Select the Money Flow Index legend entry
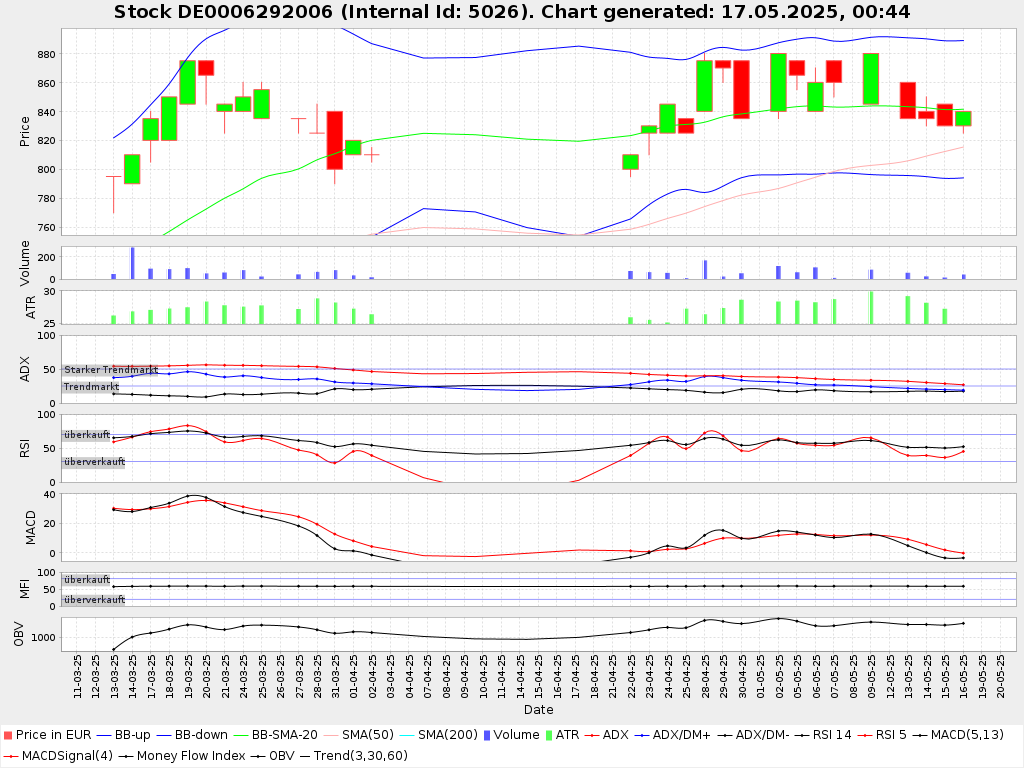The width and height of the screenshot is (1024, 768). (182, 756)
